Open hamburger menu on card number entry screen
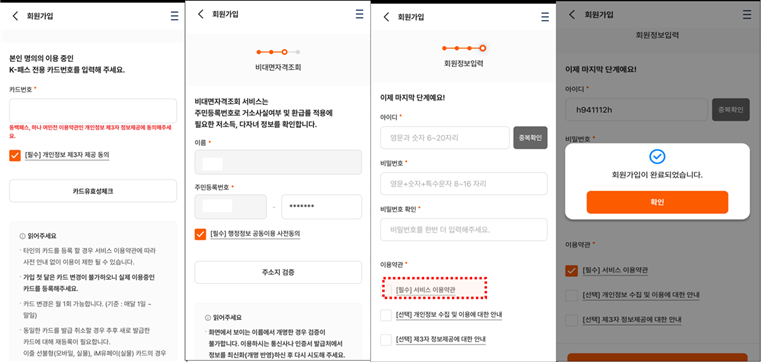The image size is (763, 362). [174, 16]
